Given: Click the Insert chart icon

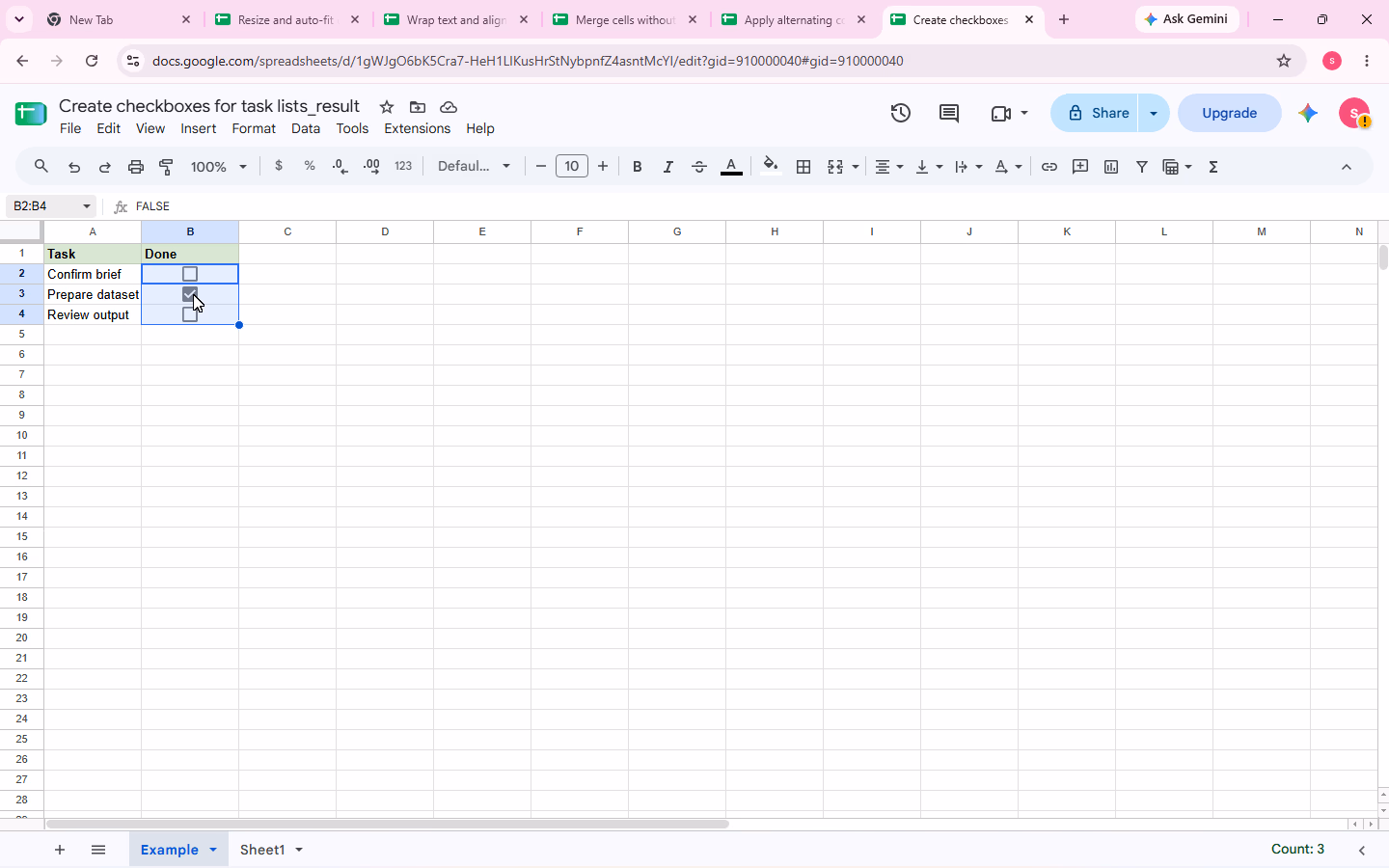Looking at the screenshot, I should 1111,167.
